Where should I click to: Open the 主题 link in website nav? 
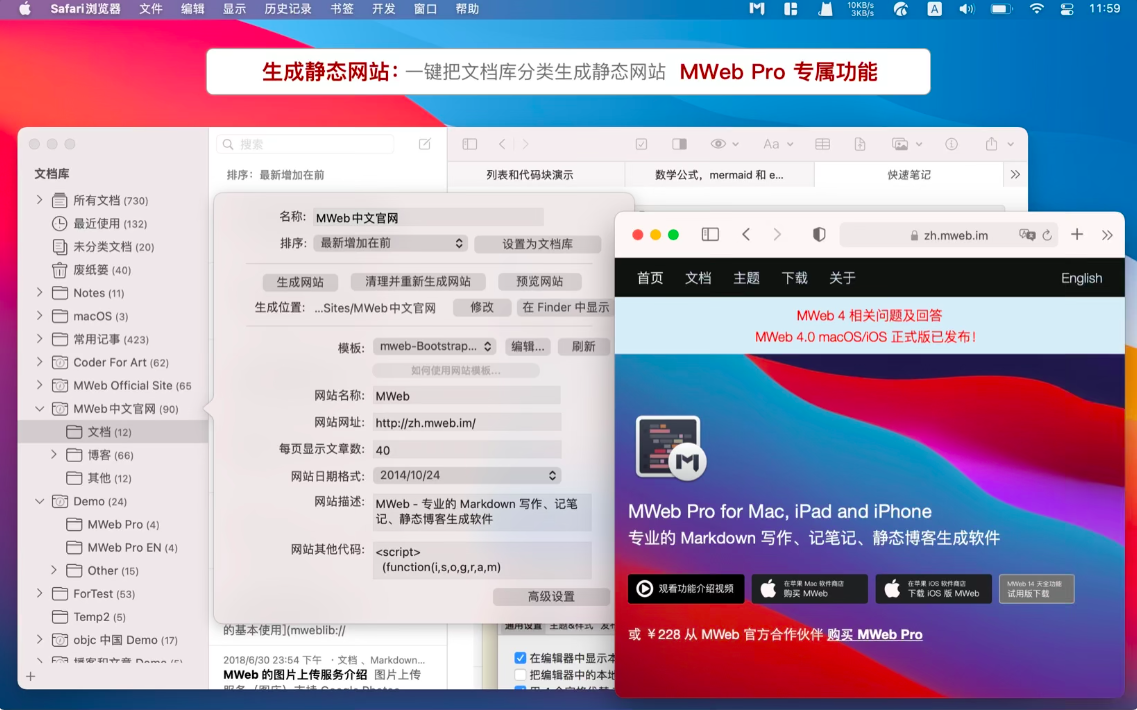point(746,278)
